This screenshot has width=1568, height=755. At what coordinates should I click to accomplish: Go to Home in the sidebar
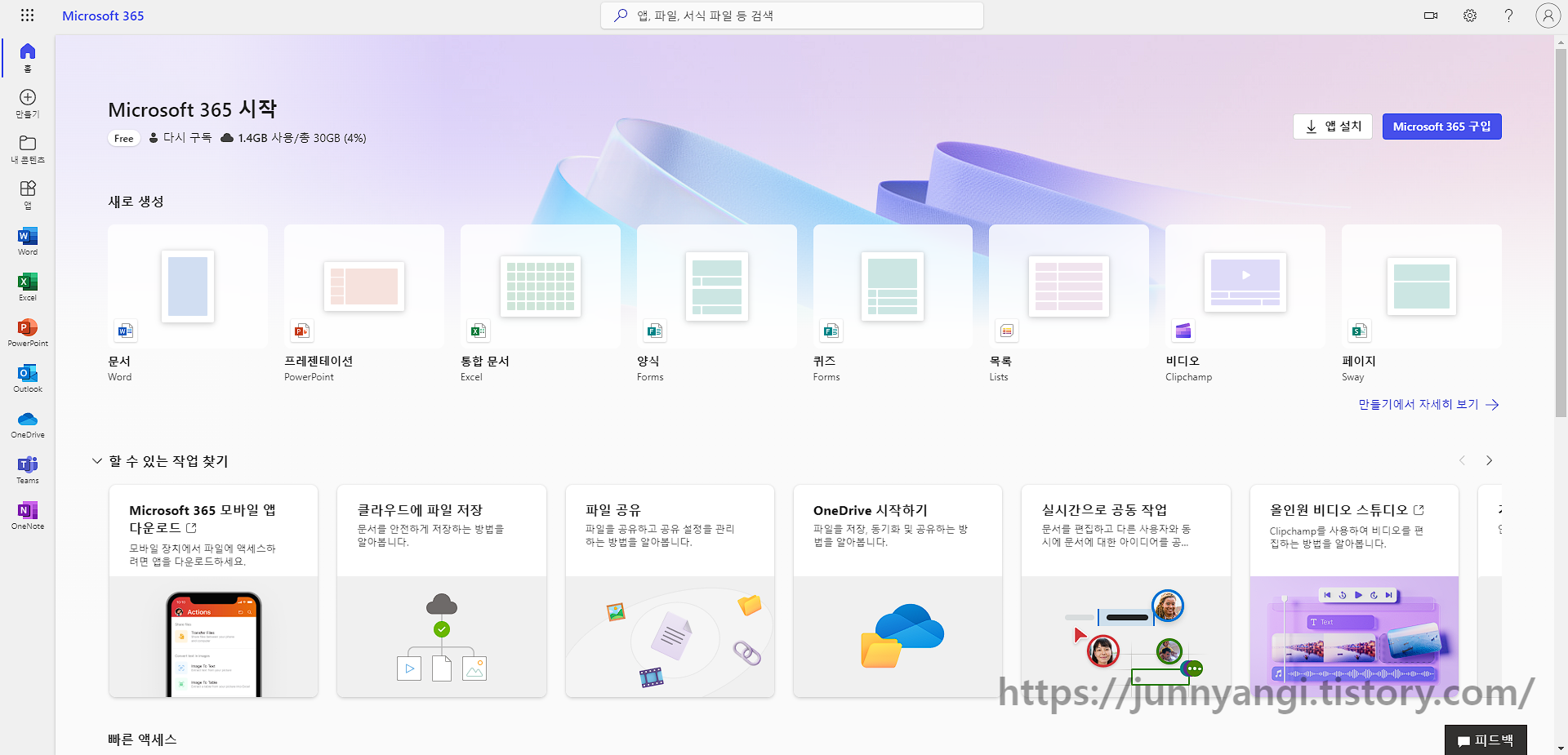coord(27,57)
